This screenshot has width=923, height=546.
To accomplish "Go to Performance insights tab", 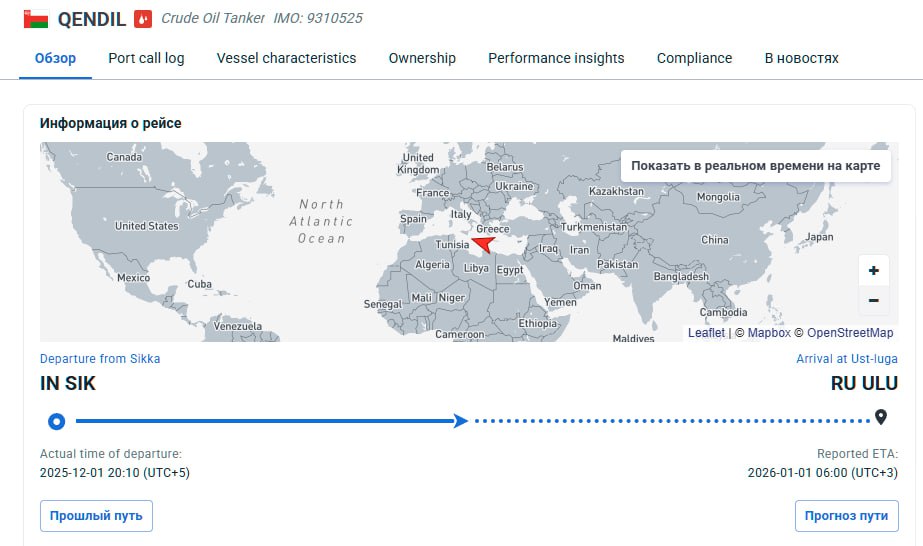I will 556,58.
